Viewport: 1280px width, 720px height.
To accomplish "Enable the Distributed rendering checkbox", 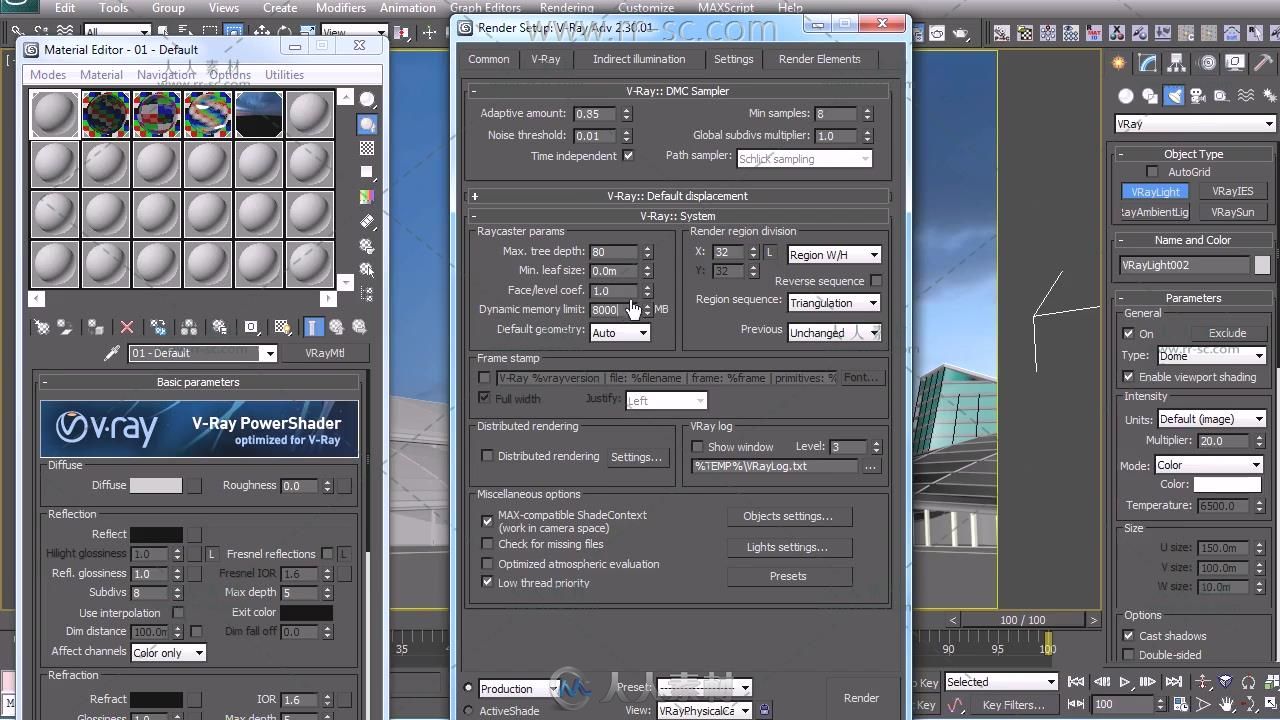I will click(487, 456).
